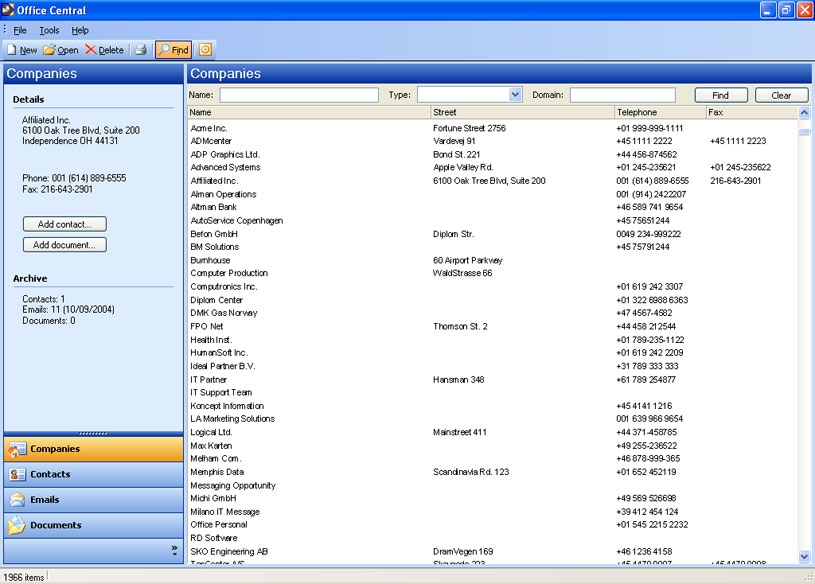
Task: Click the Documents folder icon in sidebar
Action: [17, 525]
